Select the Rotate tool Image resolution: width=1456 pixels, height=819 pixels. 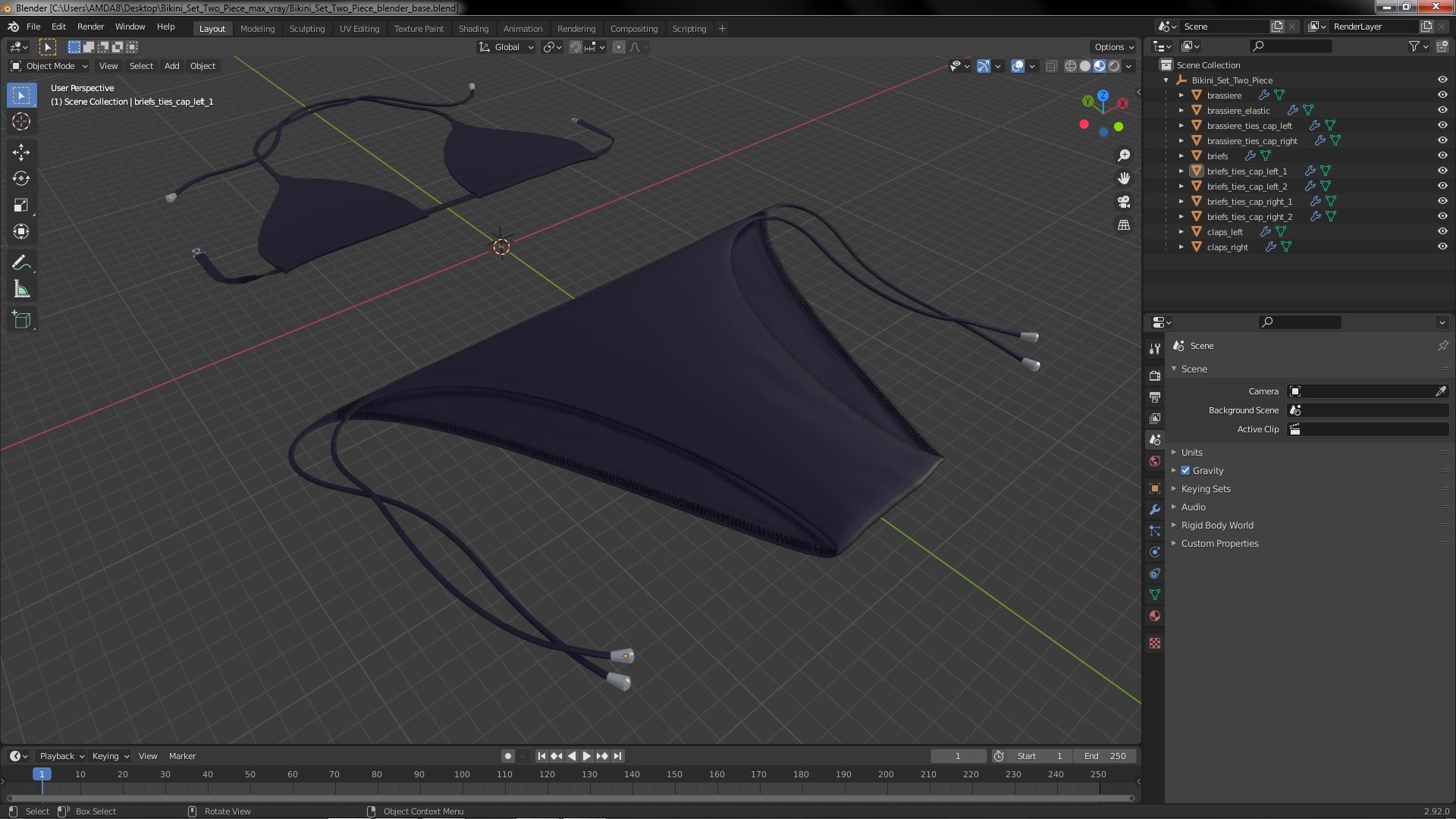coord(21,178)
